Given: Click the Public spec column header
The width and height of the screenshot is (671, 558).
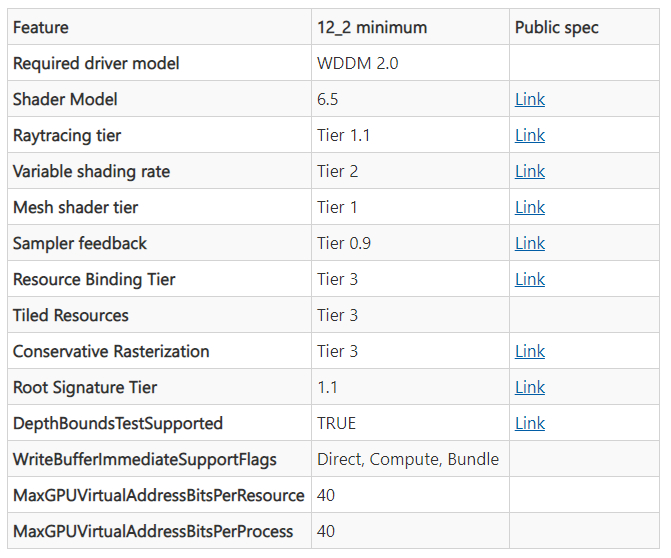Looking at the screenshot, I should (556, 28).
